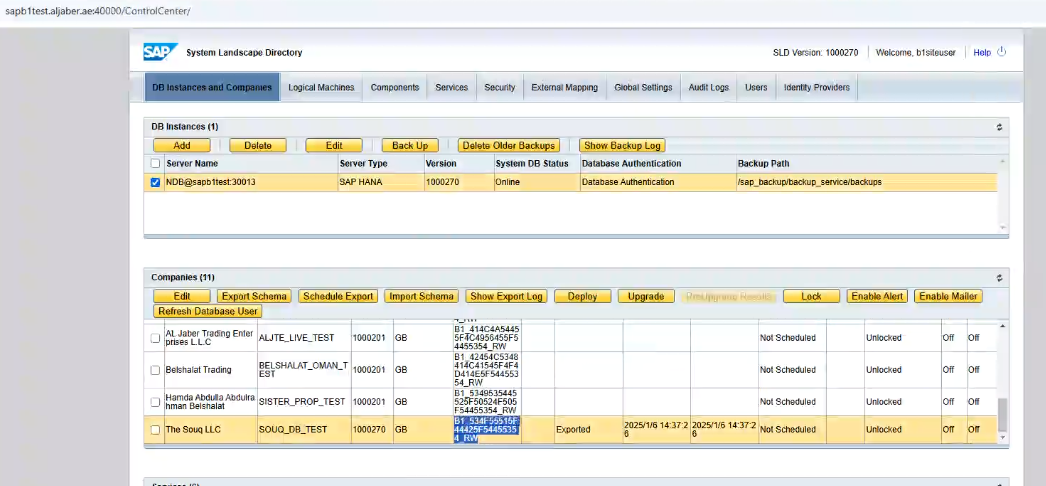The height and width of the screenshot is (486, 1046).
Task: Collapse the DB Instances panel
Action: point(999,127)
